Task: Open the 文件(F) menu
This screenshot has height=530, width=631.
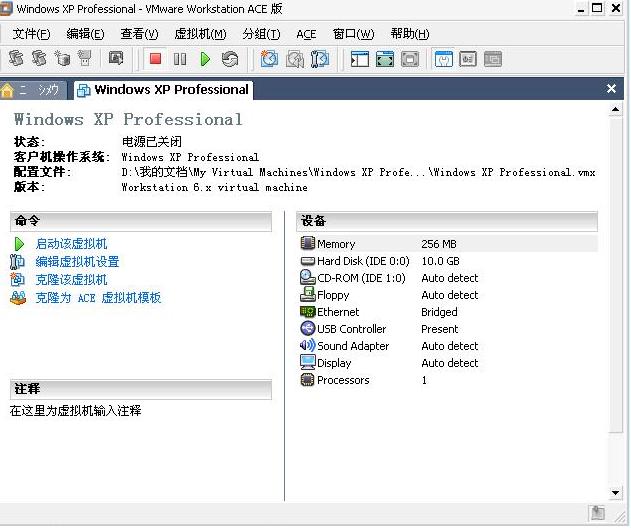Action: (x=31, y=34)
